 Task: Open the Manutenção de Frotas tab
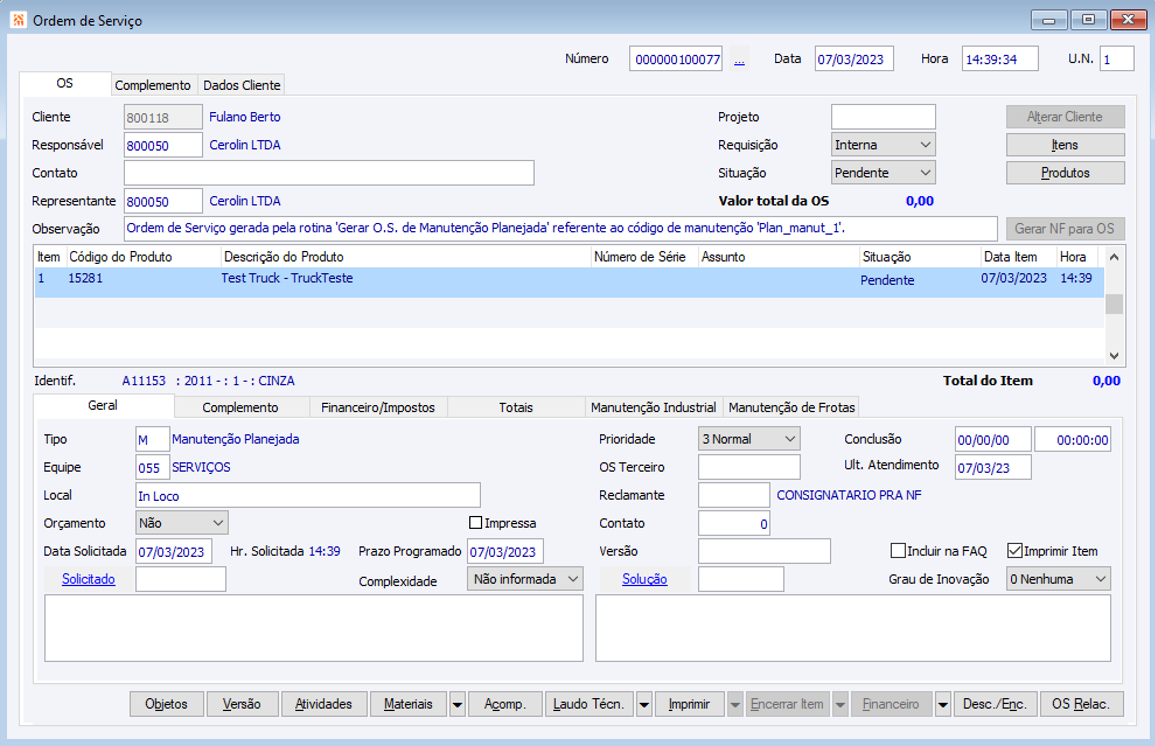(x=792, y=407)
